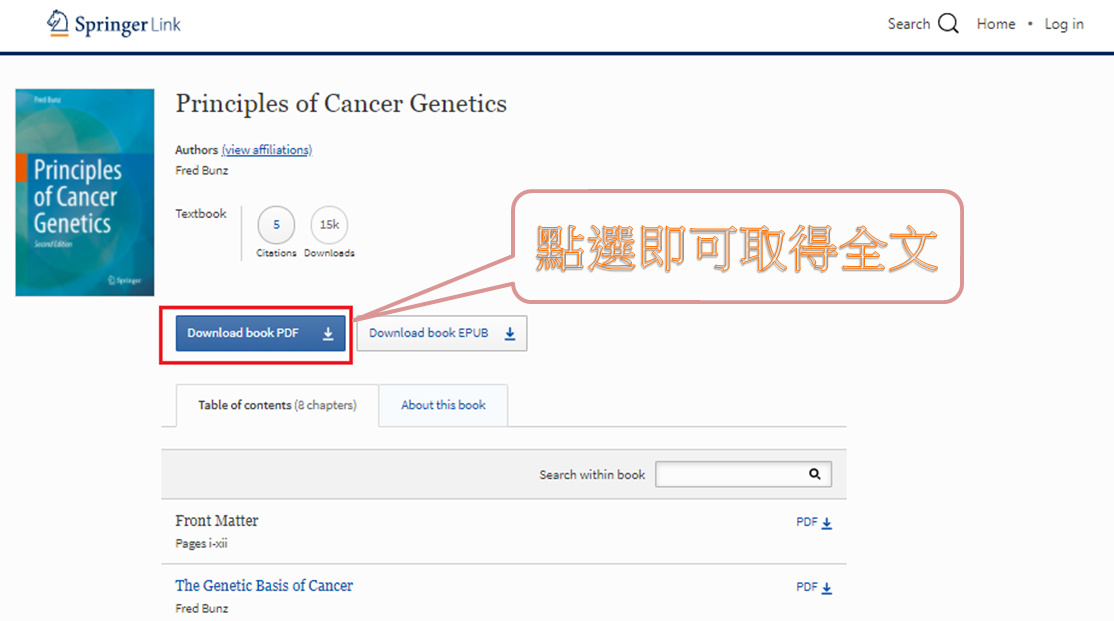The height and width of the screenshot is (621, 1114).
Task: Click the SpringerLink horse logo
Action: 58,23
